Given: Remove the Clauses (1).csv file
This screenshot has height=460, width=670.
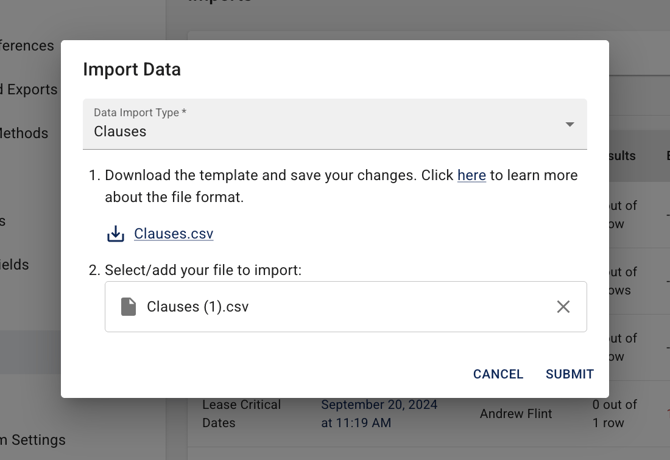Looking at the screenshot, I should (563, 307).
